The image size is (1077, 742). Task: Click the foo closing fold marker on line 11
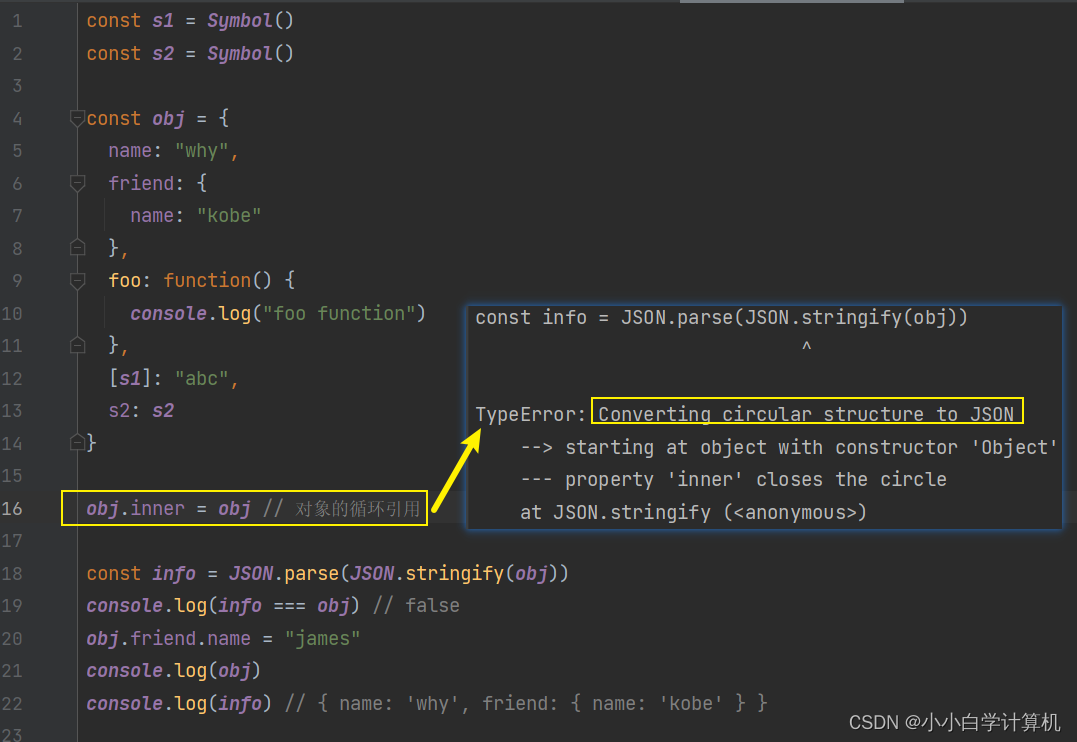pyautogui.click(x=78, y=346)
